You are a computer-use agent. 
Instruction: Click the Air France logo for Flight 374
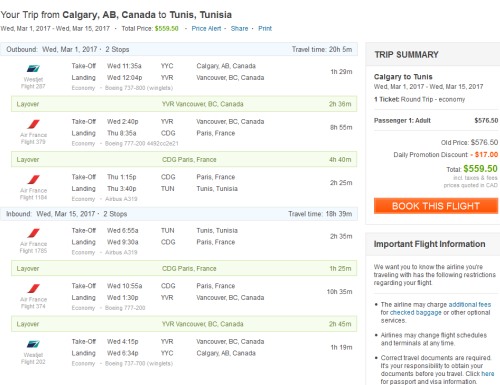pyautogui.click(x=33, y=288)
